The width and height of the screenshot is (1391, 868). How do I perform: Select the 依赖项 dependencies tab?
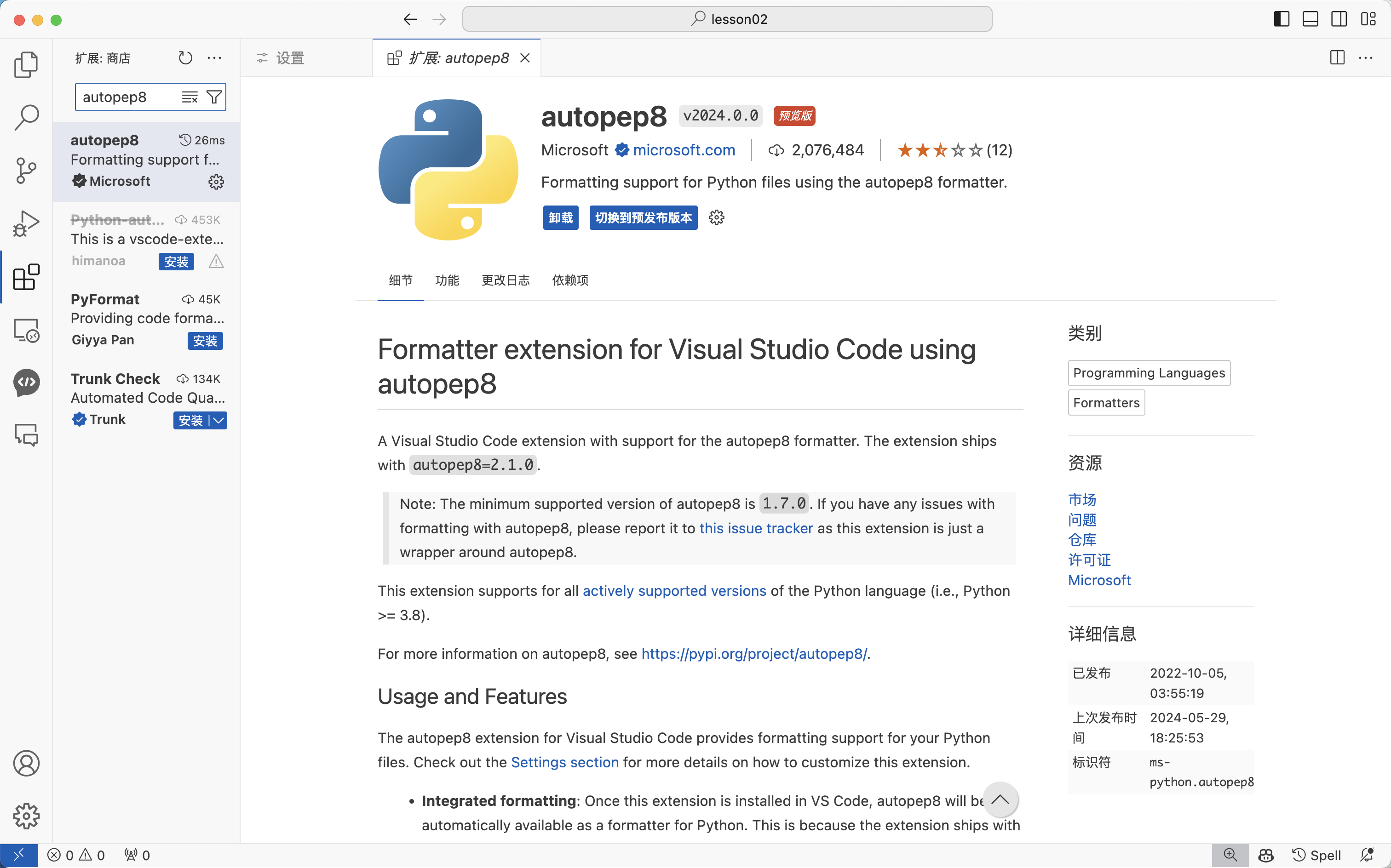[x=570, y=280]
